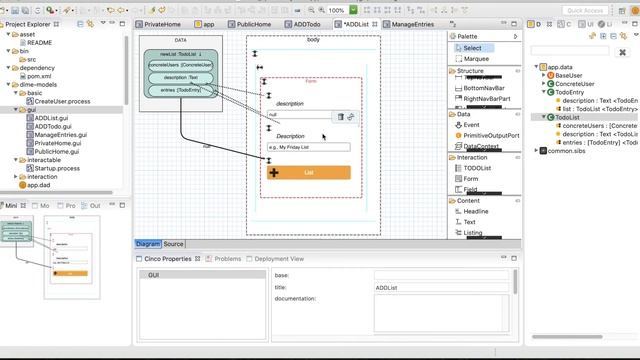Collapse the TodoEntry node
This screenshot has height=360, width=640.
coord(544,92)
